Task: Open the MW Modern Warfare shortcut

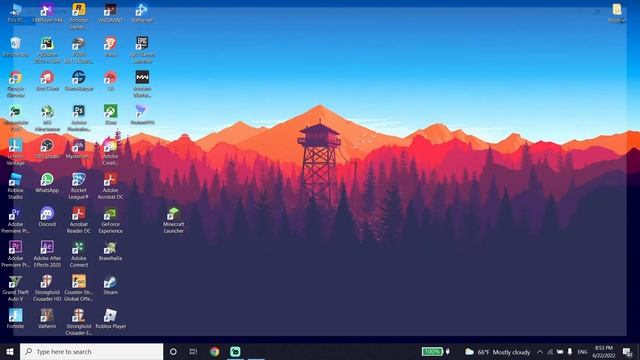Action: [142, 84]
